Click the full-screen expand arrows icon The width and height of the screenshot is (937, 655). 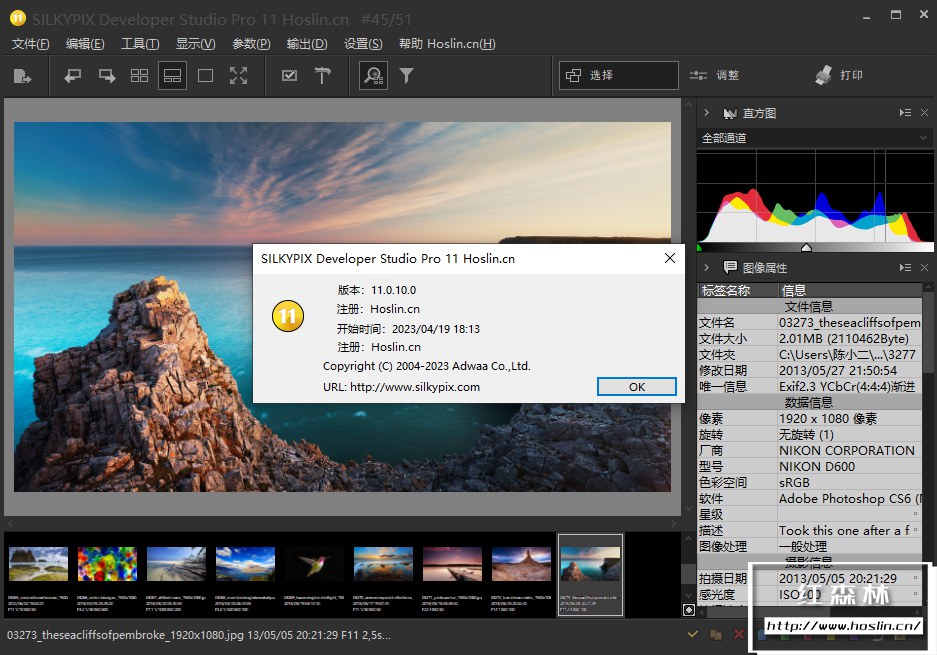click(238, 75)
